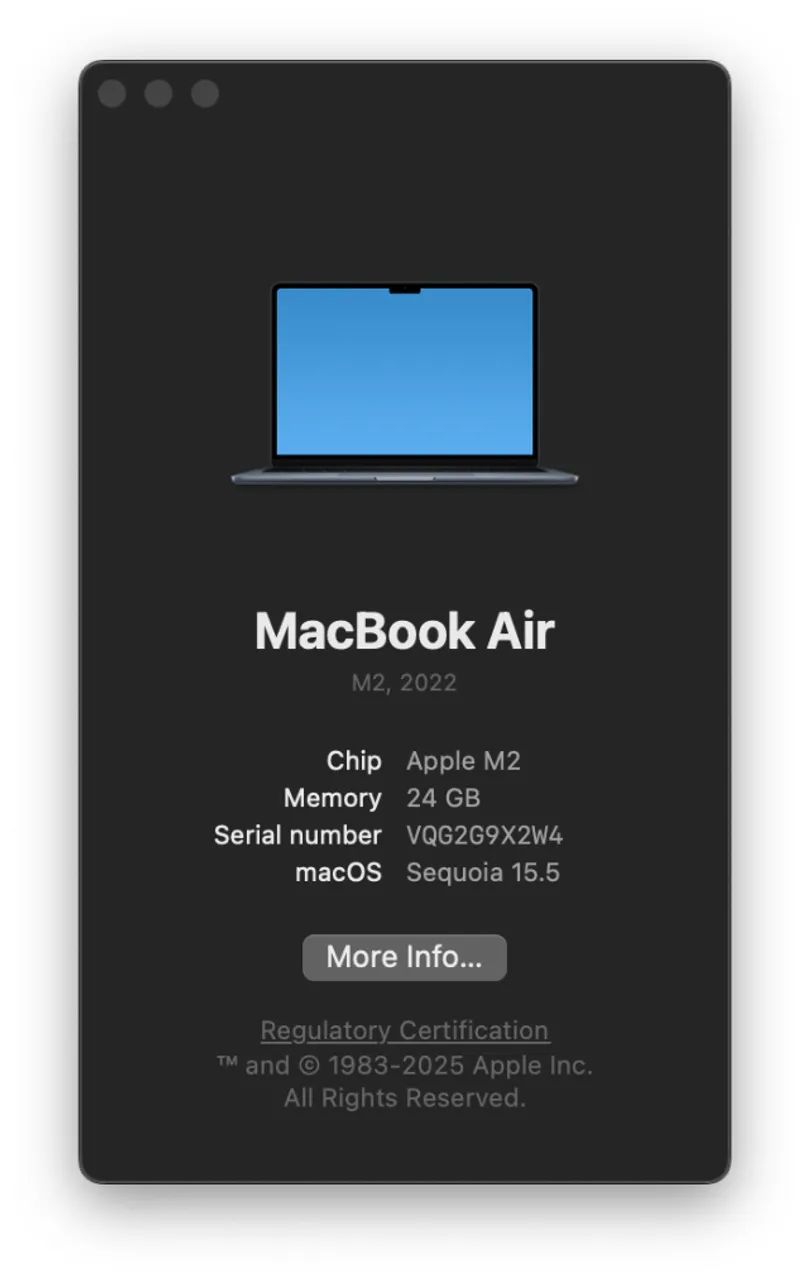Click the 'Chip' label

[354, 761]
